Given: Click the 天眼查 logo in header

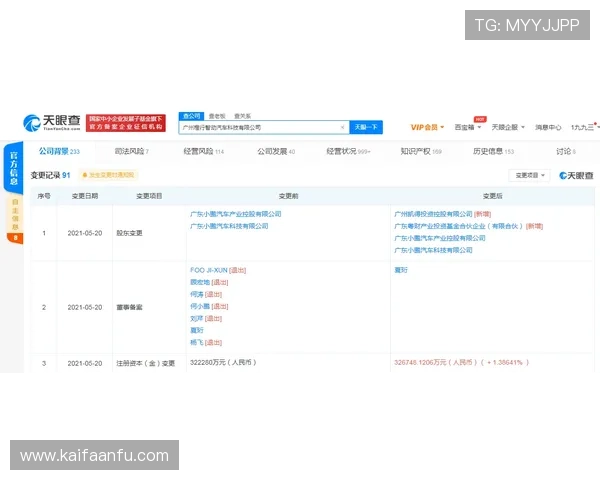Looking at the screenshot, I should 52,122.
